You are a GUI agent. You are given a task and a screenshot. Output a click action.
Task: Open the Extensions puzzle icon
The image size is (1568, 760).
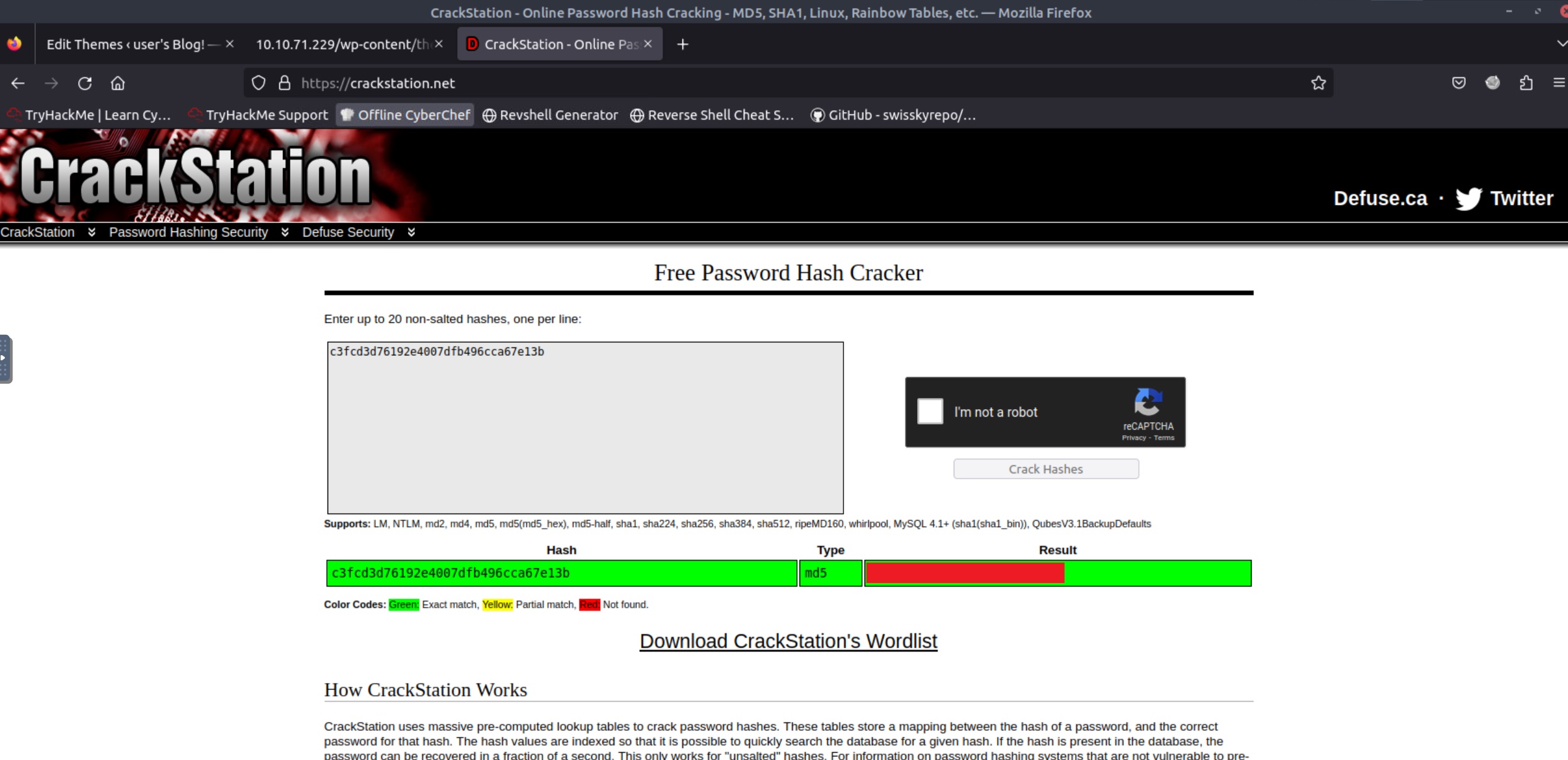click(1527, 83)
